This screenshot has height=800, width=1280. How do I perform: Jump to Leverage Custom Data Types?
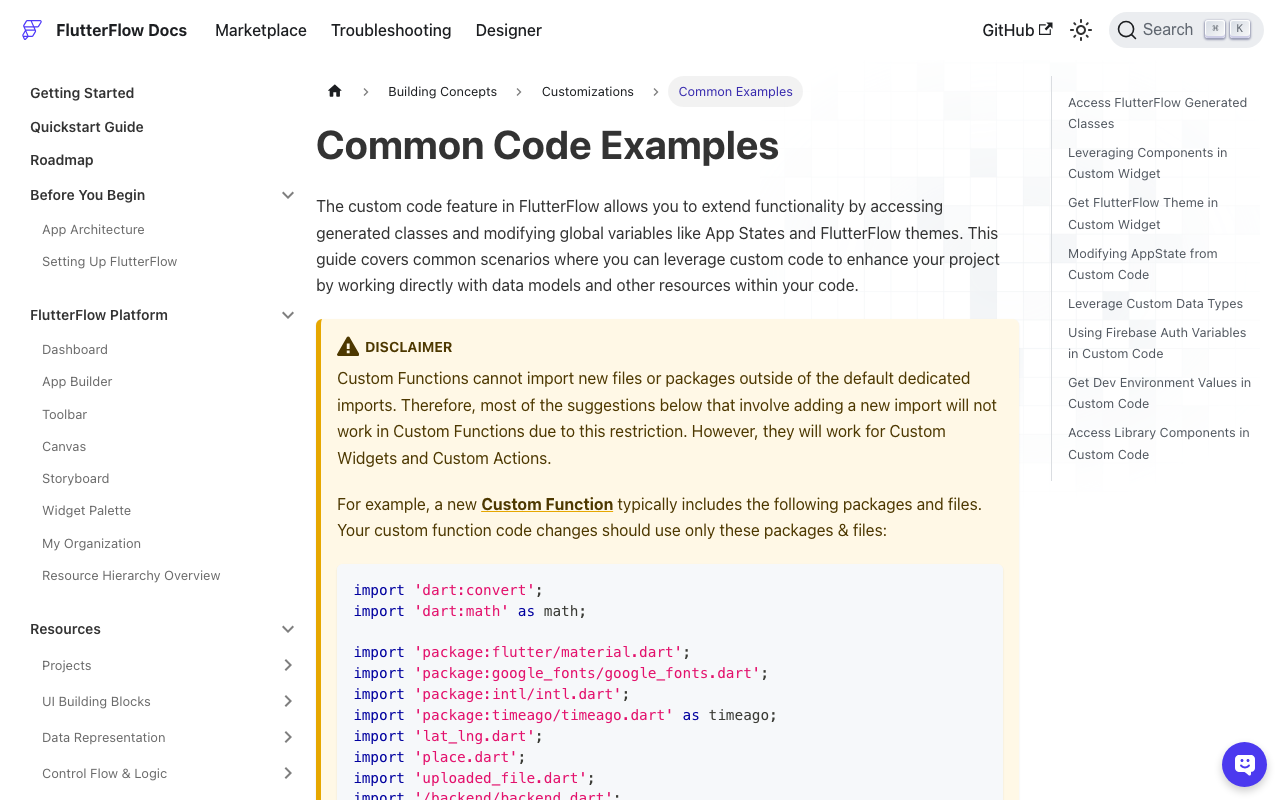tap(1155, 303)
